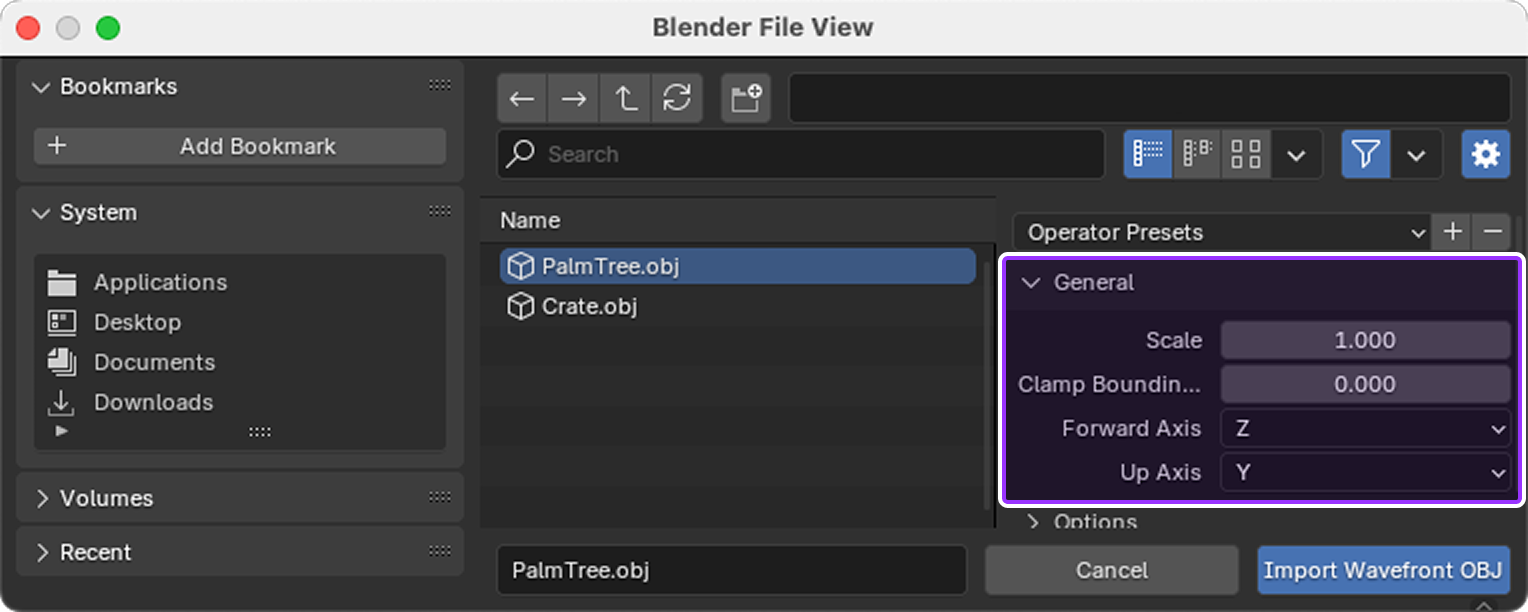Open the Forward Axis dropdown
1528x612 pixels.
[x=1365, y=428]
